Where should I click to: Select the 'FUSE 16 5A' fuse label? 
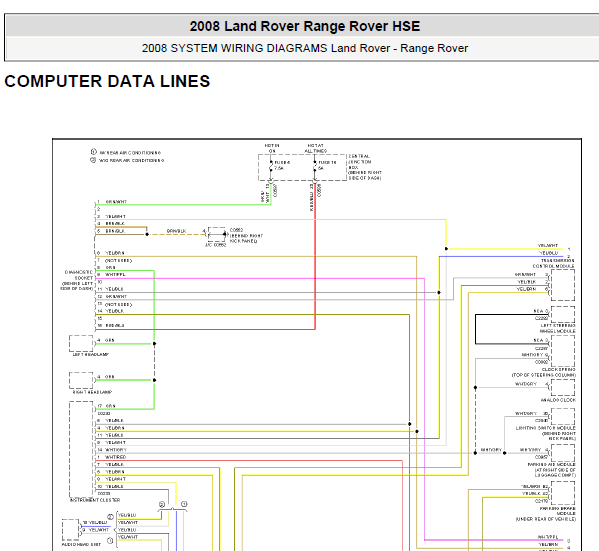pos(327,165)
